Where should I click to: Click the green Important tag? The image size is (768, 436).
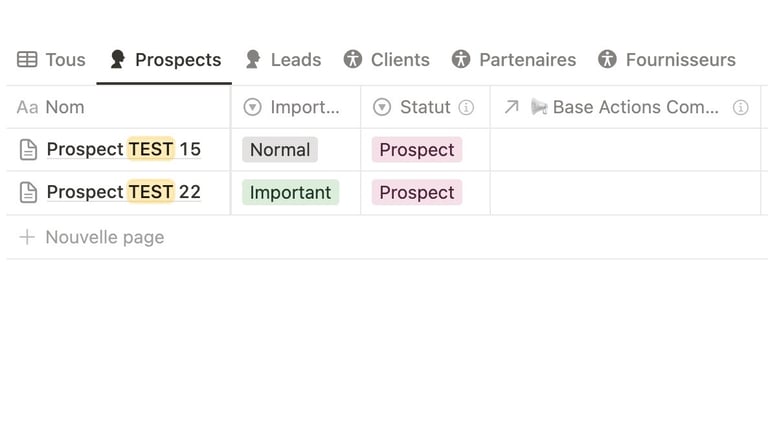pyautogui.click(x=290, y=193)
